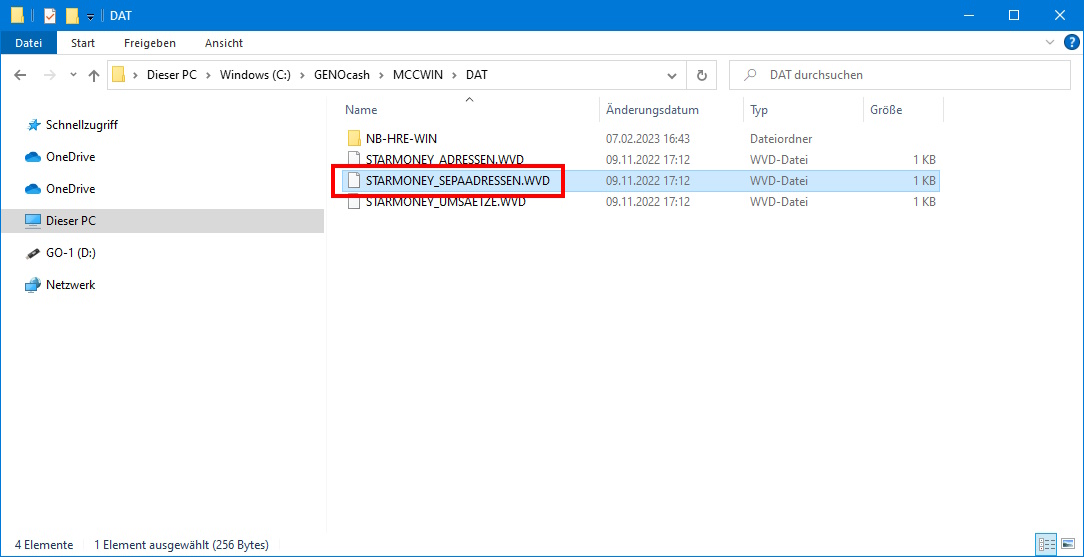Switch to the Start ribbon tab
This screenshot has height=557, width=1084.
coord(83,43)
